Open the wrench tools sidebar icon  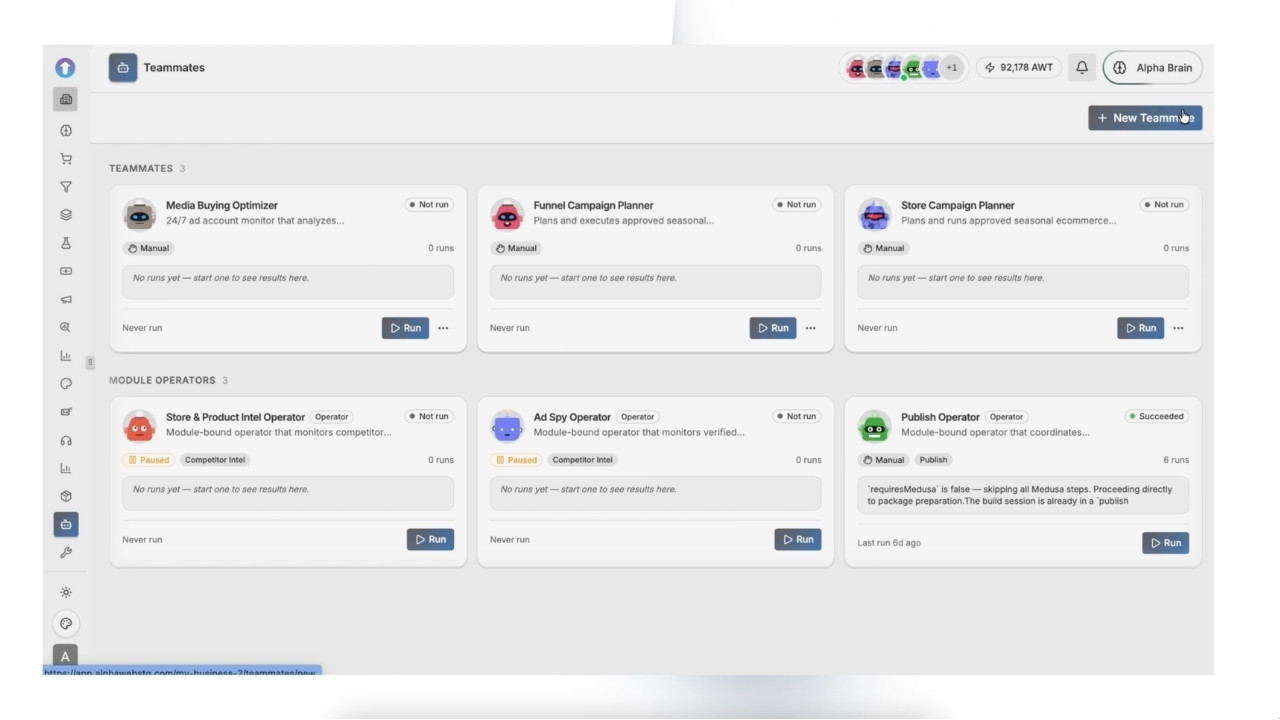66,552
